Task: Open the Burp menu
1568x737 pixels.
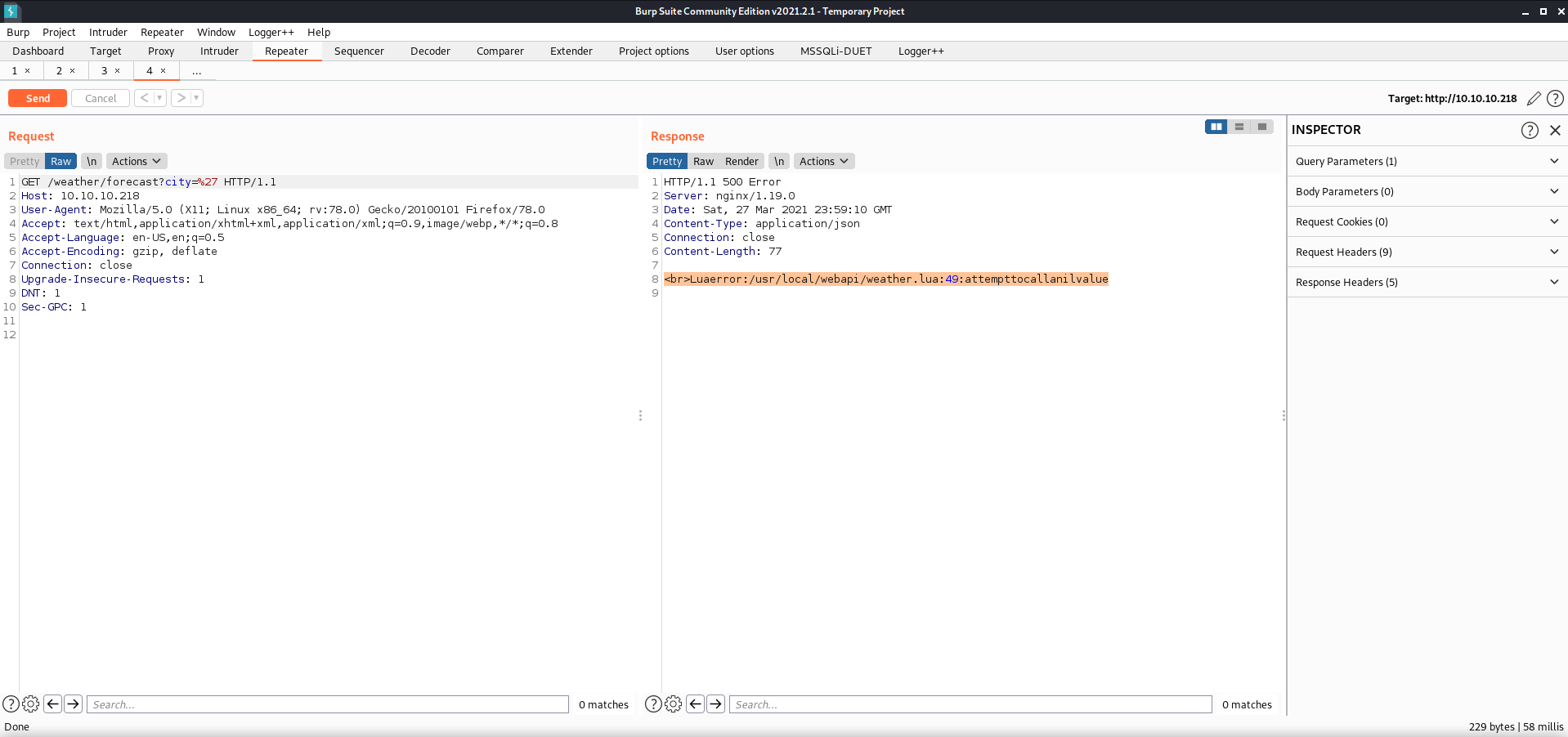Action: 18,32
